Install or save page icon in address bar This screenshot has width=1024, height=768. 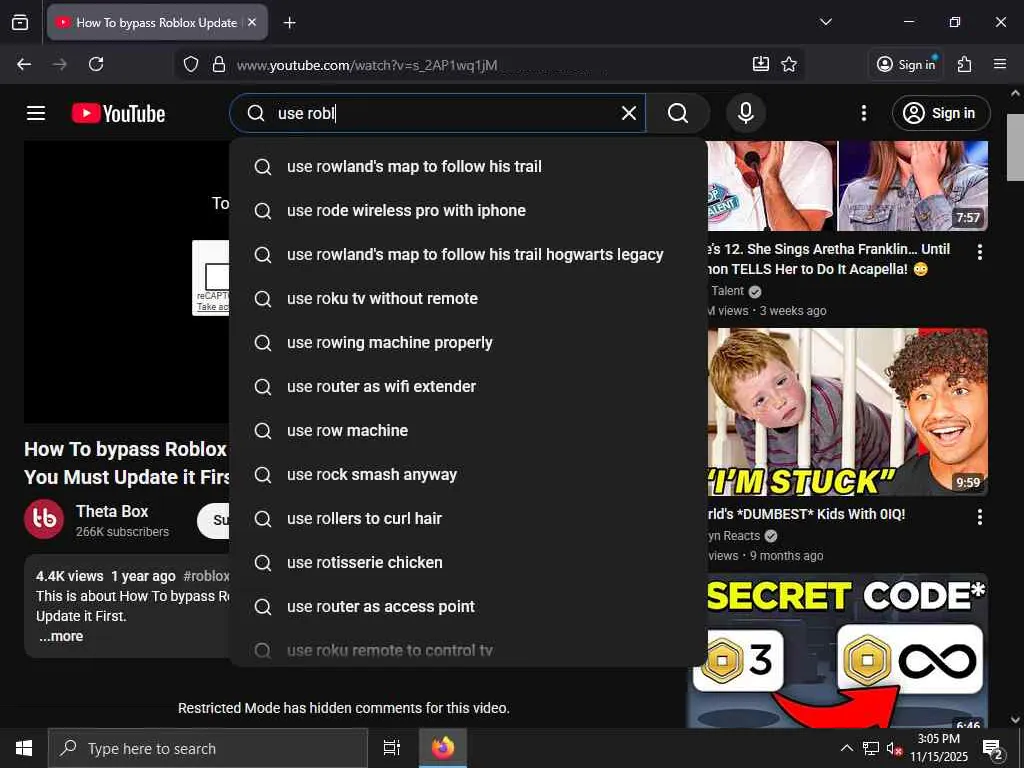[x=760, y=64]
